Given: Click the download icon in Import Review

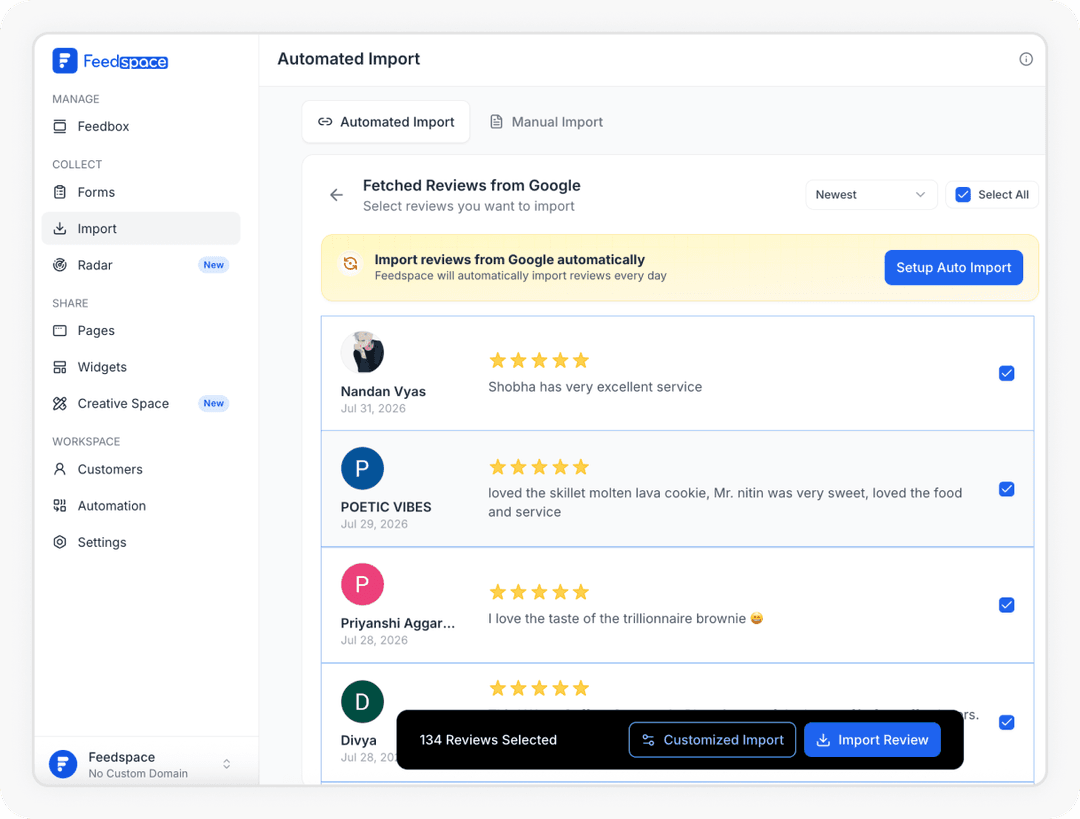Looking at the screenshot, I should click(823, 740).
